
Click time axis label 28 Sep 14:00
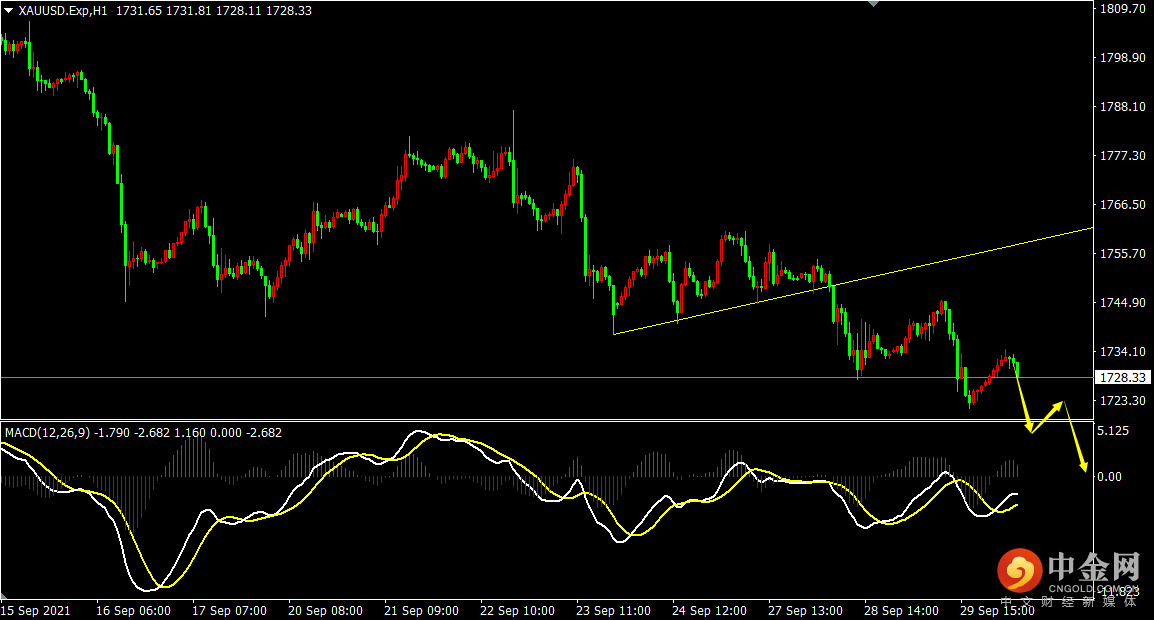tap(902, 610)
